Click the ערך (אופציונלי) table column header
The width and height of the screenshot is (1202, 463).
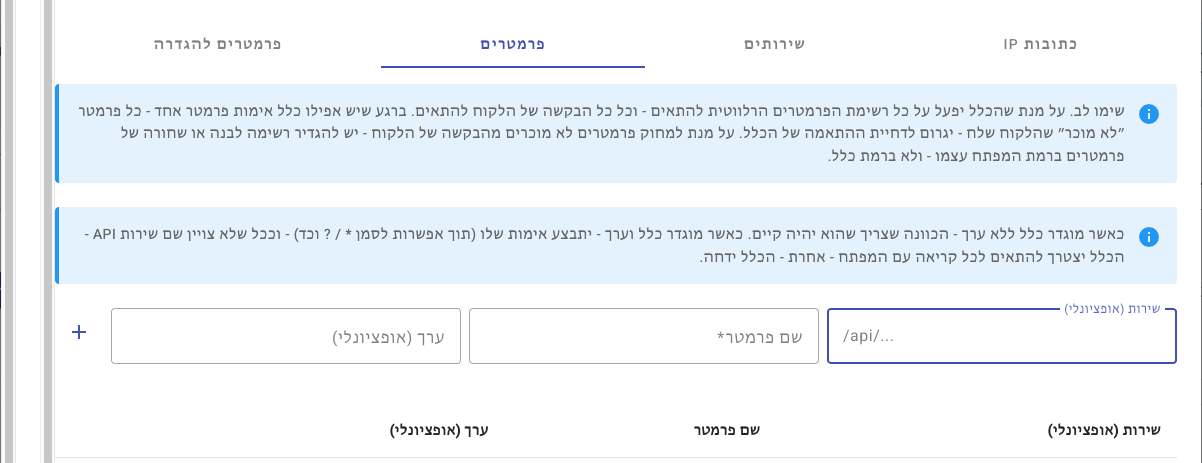[438, 431]
